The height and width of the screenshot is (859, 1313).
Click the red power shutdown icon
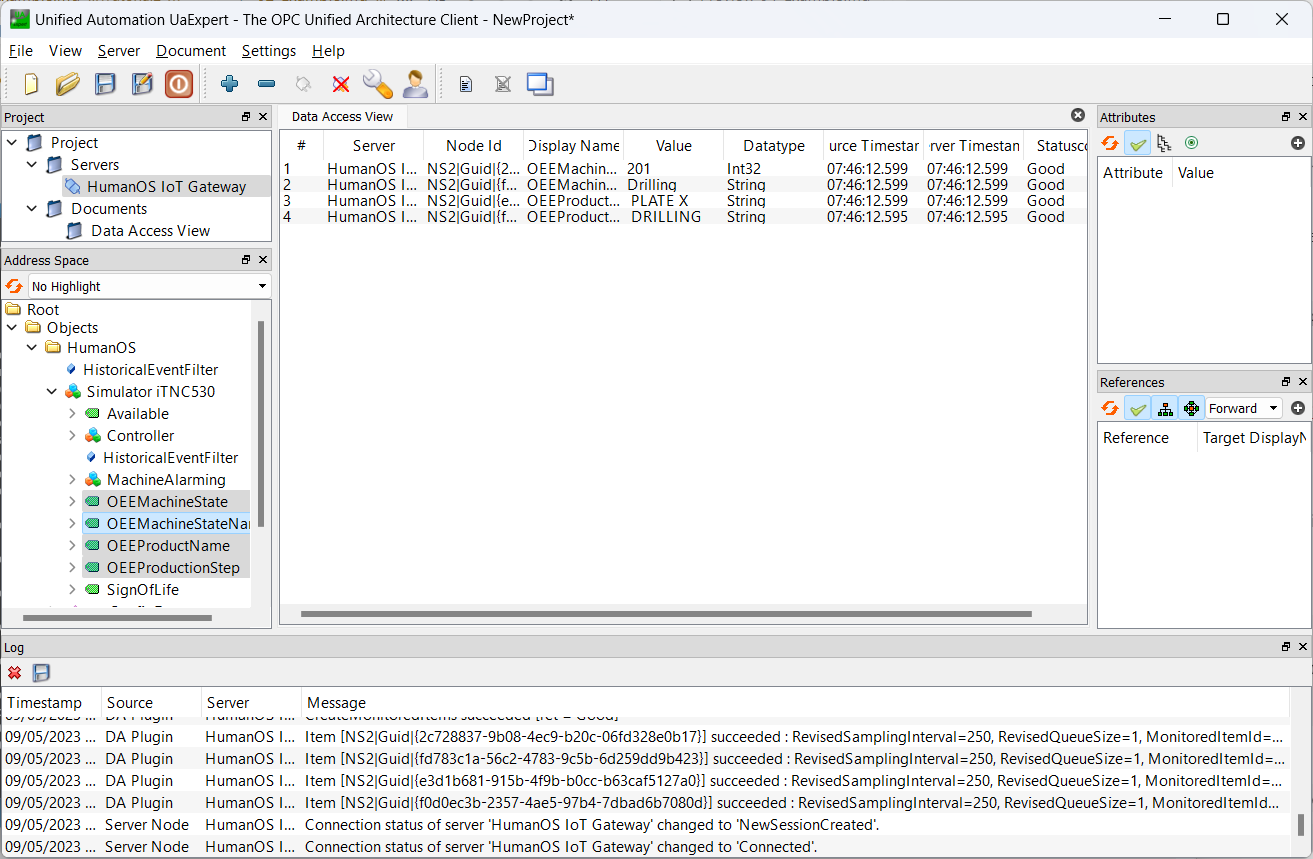coord(179,84)
